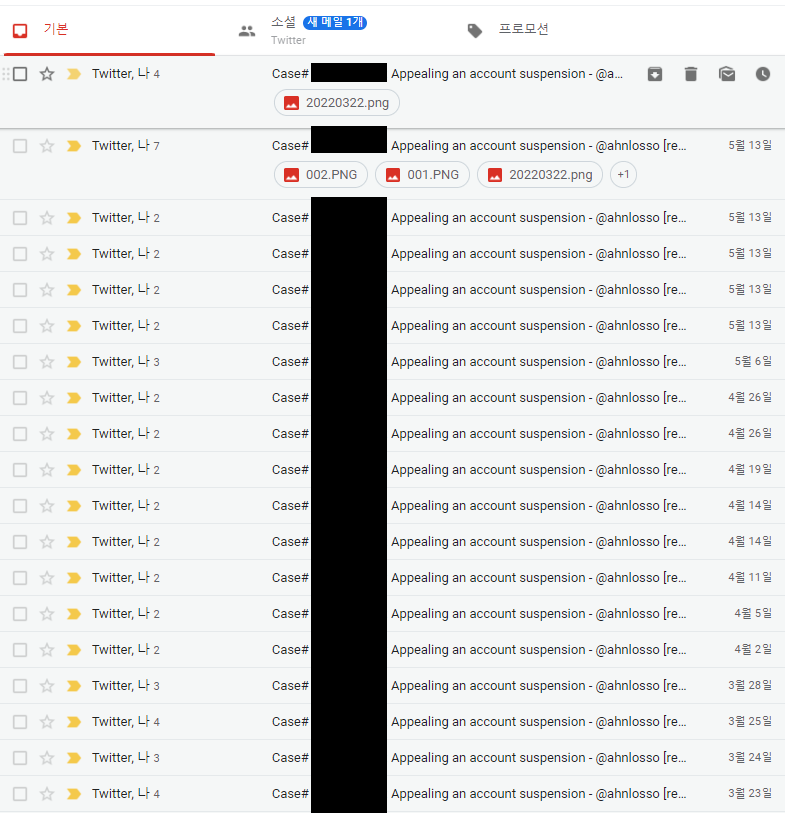785x813 pixels.
Task: Expand the +1 additional attachments chip
Action: 623,175
